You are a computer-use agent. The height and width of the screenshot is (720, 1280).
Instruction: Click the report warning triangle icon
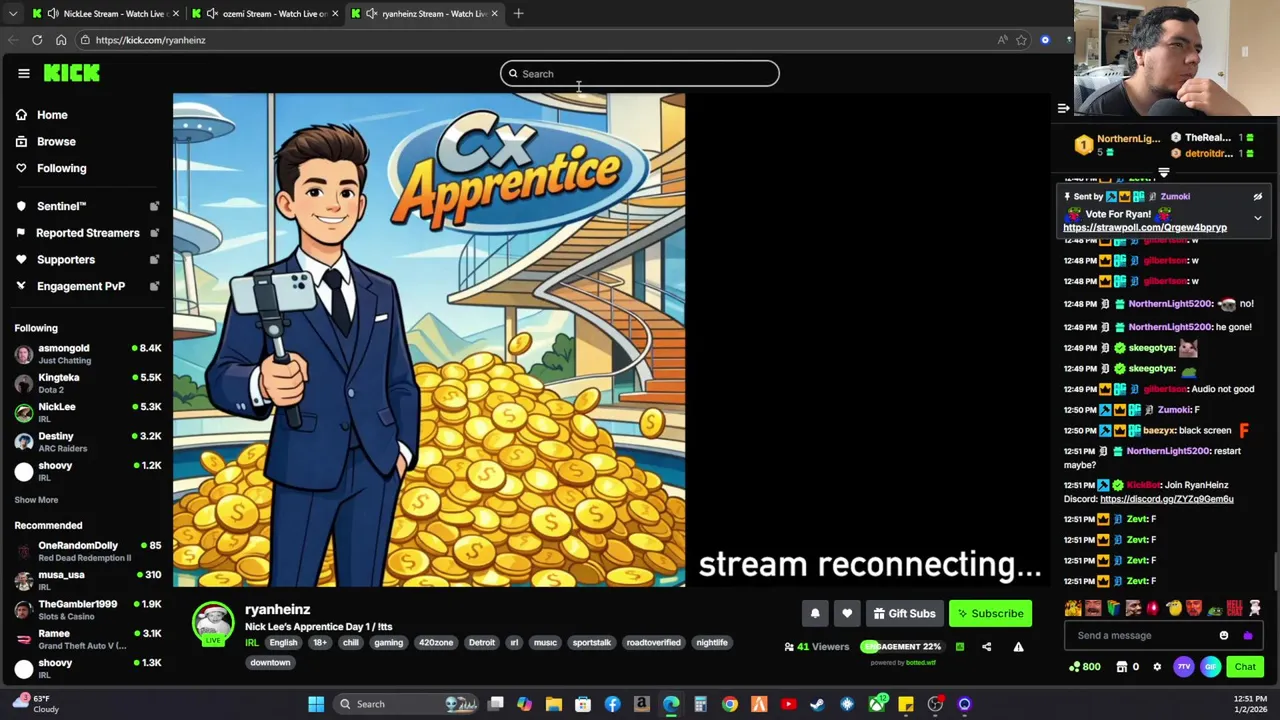1018,647
